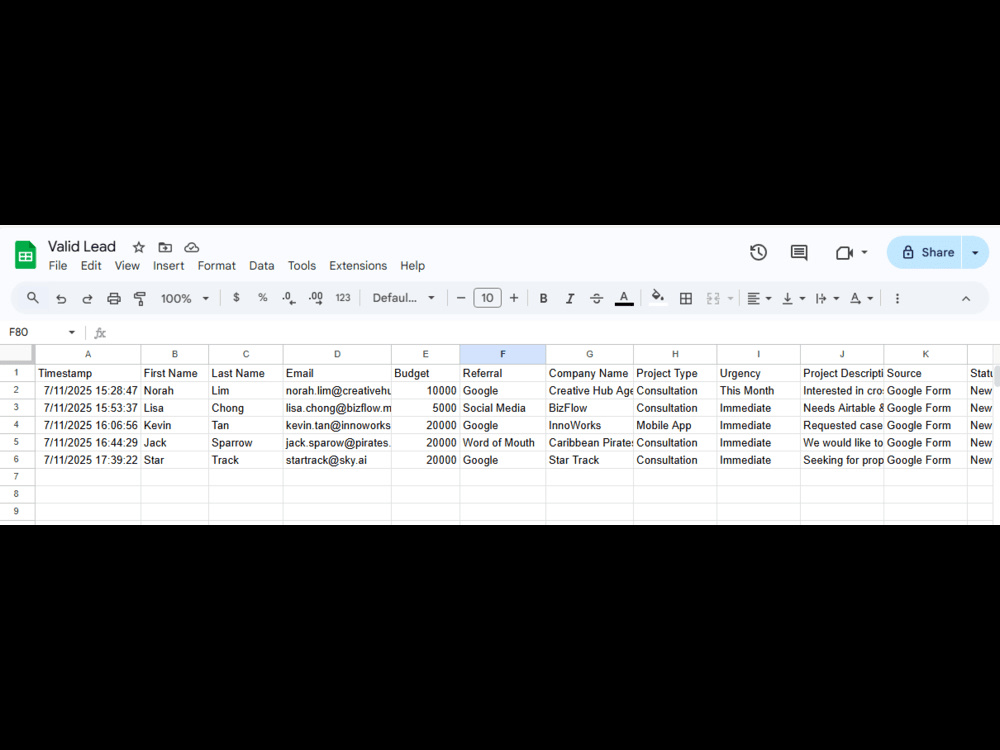Pick a text color

624,298
